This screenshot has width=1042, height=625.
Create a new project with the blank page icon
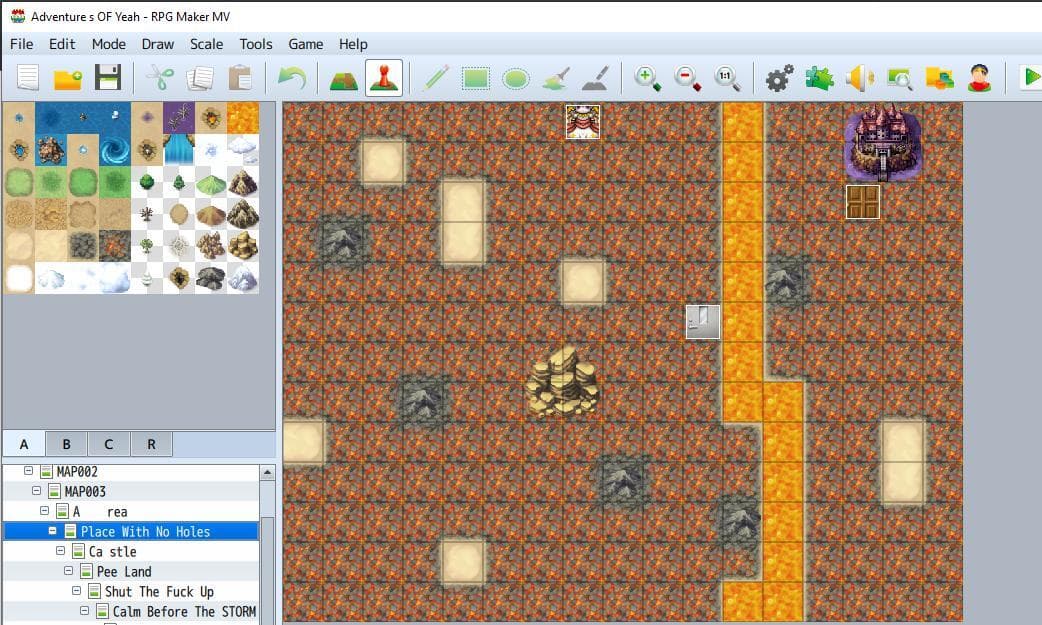pyautogui.click(x=28, y=78)
